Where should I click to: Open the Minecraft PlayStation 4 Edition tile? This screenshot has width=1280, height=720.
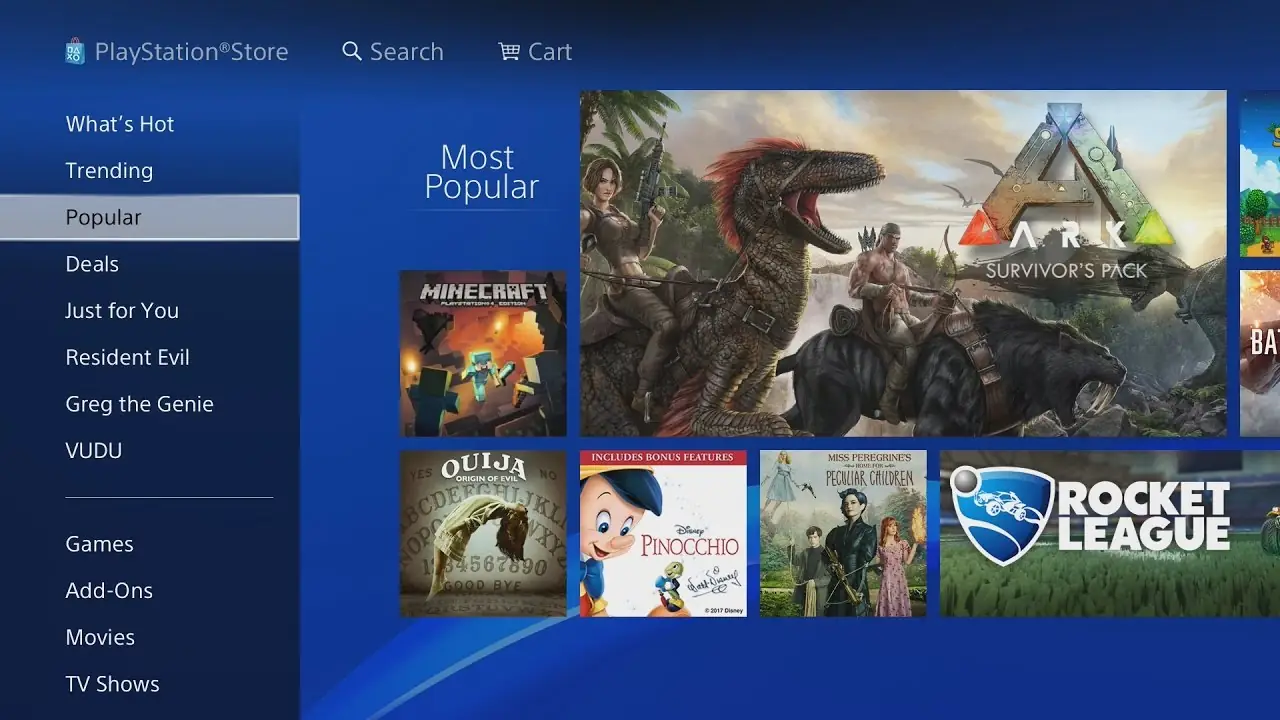(x=483, y=352)
